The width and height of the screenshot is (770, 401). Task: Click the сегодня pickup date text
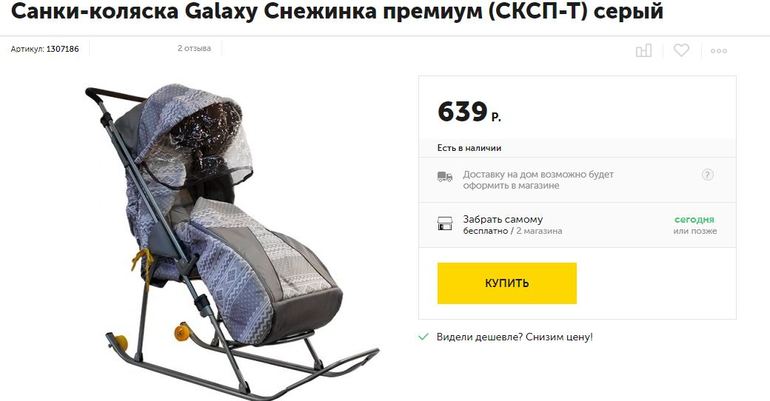(x=694, y=219)
